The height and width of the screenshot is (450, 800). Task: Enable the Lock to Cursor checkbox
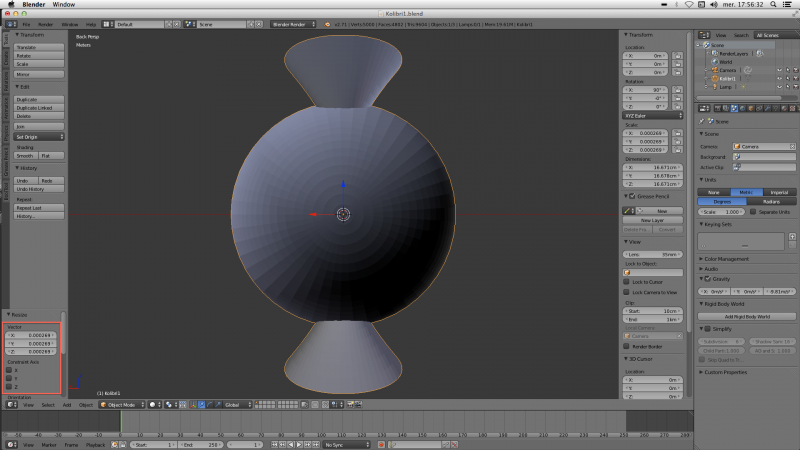coord(626,282)
